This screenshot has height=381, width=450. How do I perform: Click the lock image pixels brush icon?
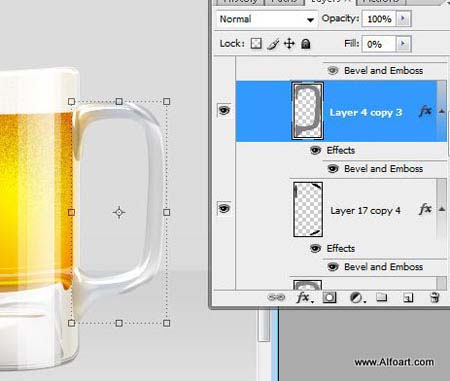pyautogui.click(x=273, y=44)
